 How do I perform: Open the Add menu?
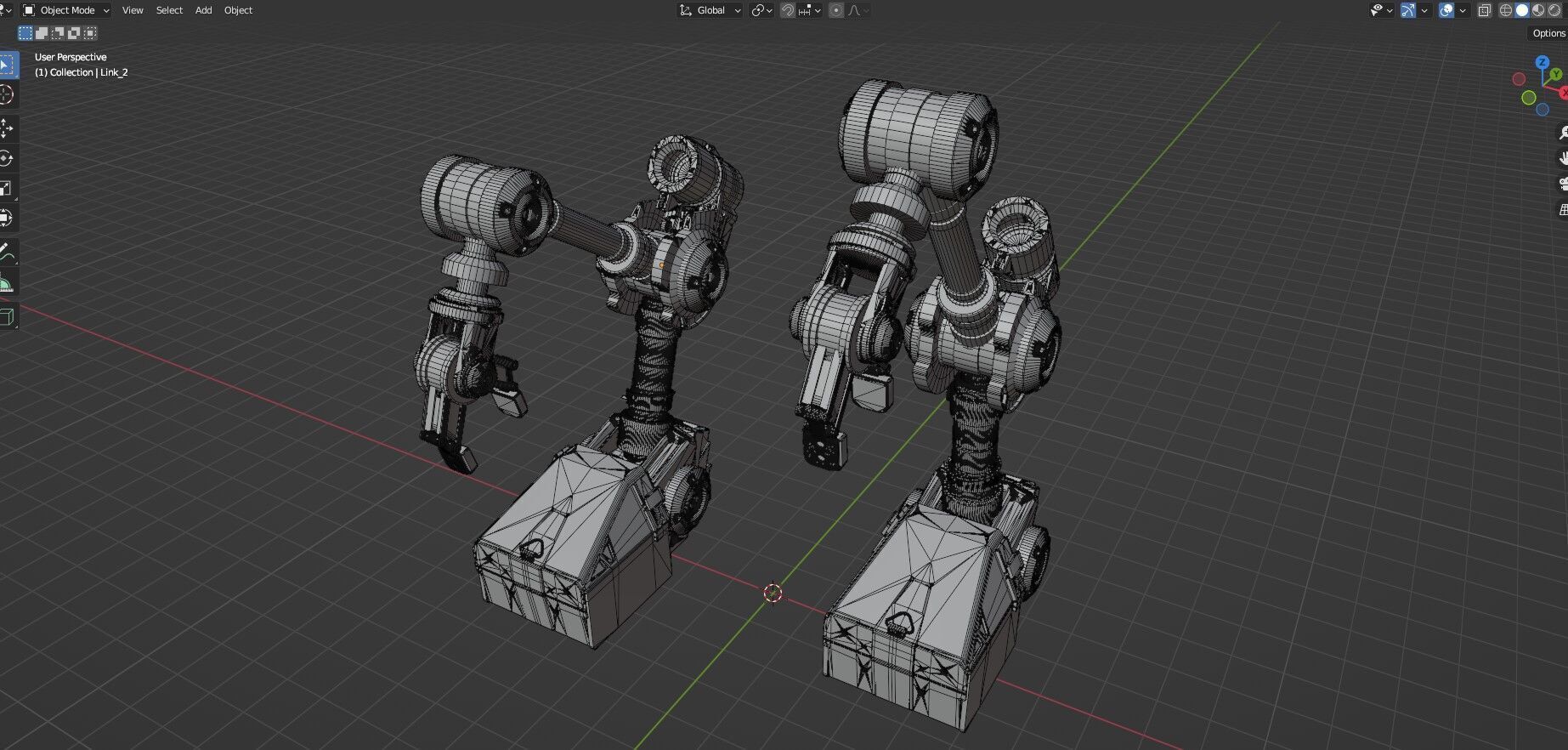click(x=203, y=10)
